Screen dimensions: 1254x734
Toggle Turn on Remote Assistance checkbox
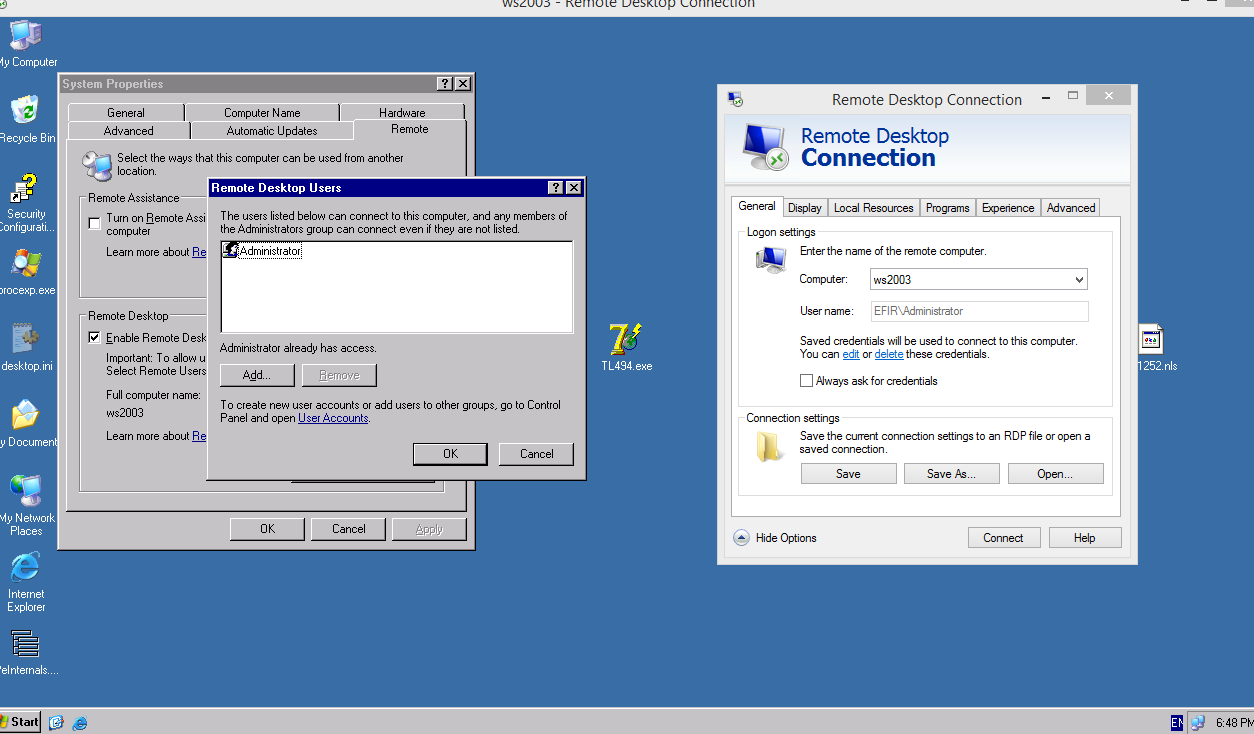95,224
